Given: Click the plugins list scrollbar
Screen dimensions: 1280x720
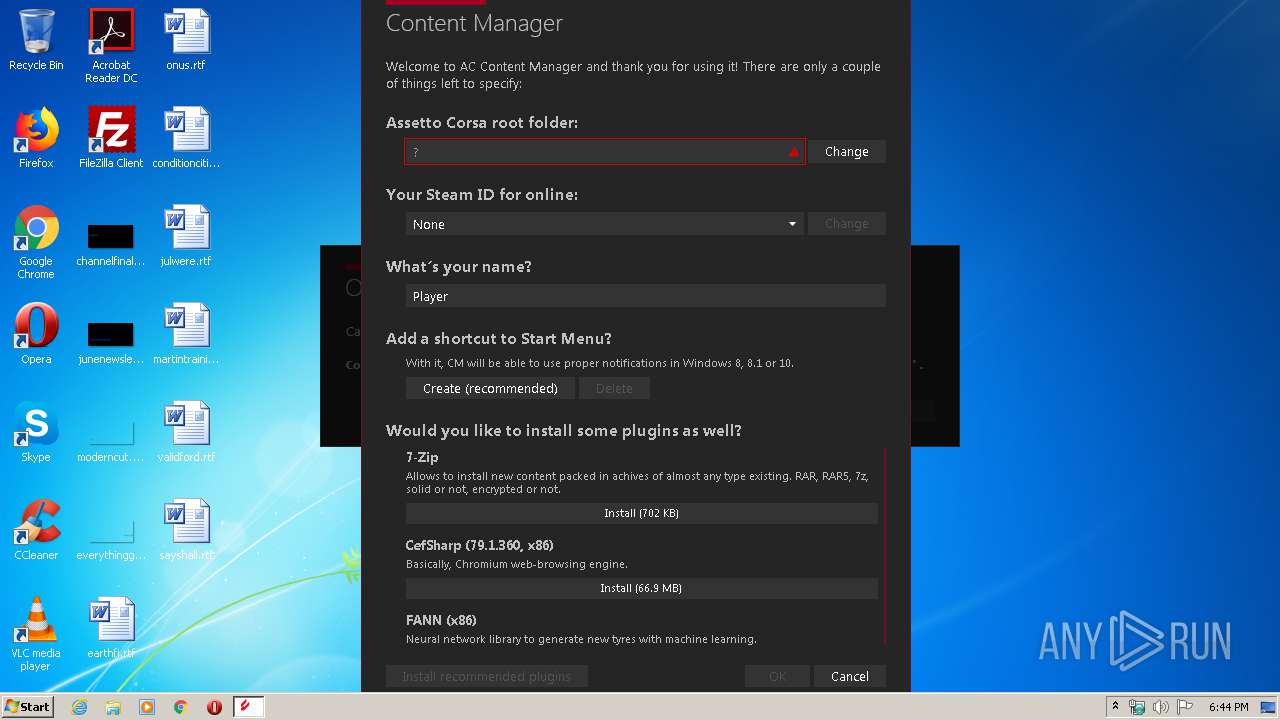Looking at the screenshot, I should [x=885, y=546].
